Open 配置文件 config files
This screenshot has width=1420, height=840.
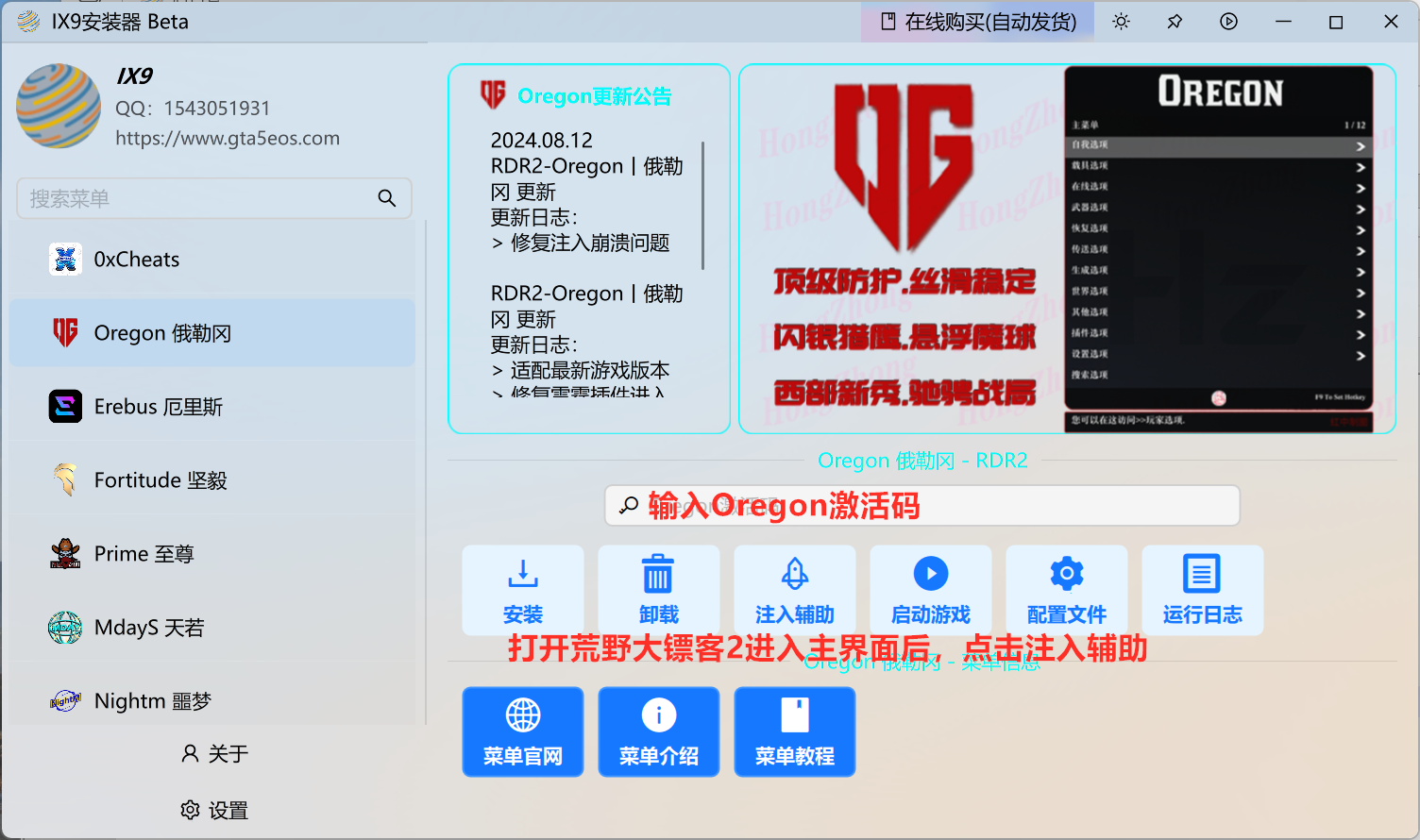coord(1067,591)
